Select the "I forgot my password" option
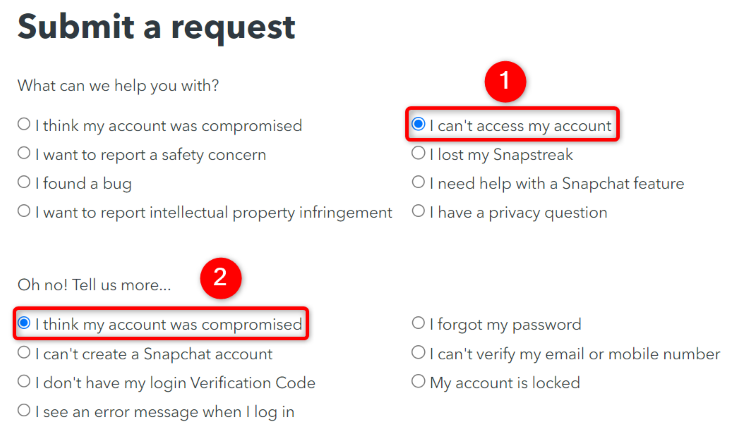 coord(419,324)
